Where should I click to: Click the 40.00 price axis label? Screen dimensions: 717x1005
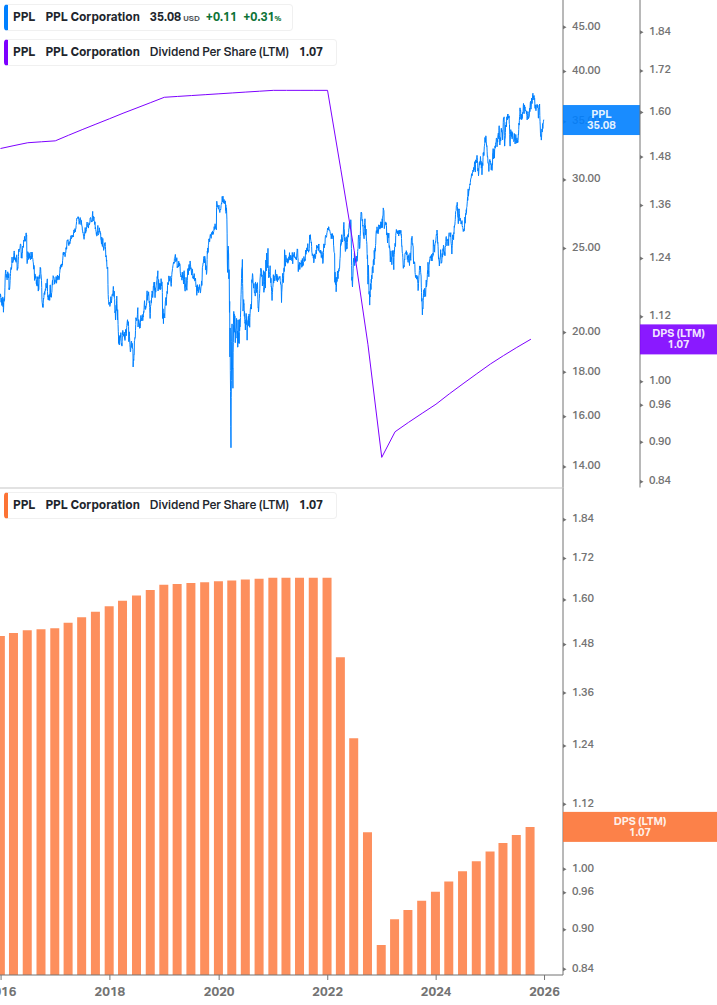[586, 71]
